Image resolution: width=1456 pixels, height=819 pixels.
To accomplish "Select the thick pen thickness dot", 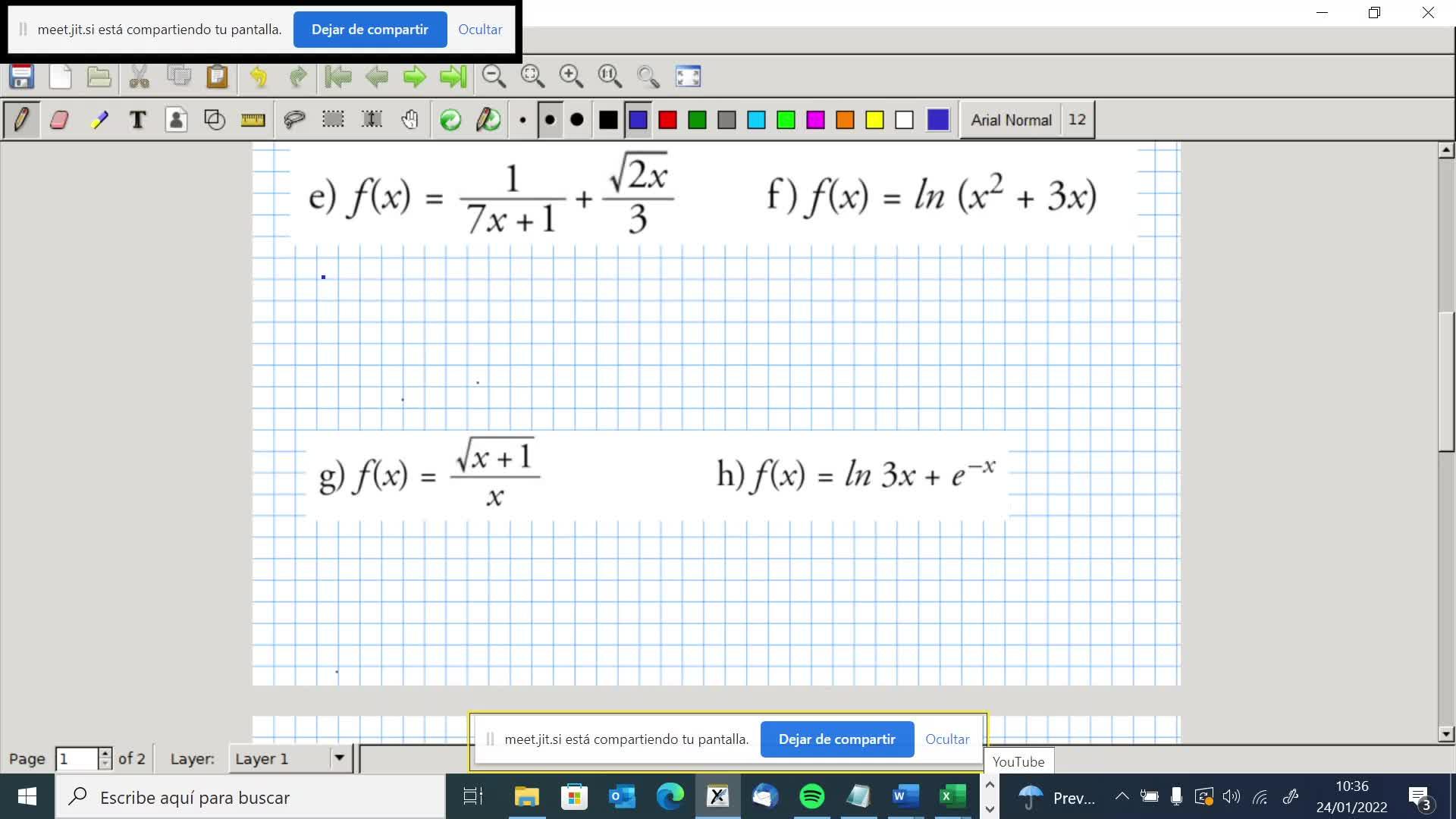I will pyautogui.click(x=577, y=120).
